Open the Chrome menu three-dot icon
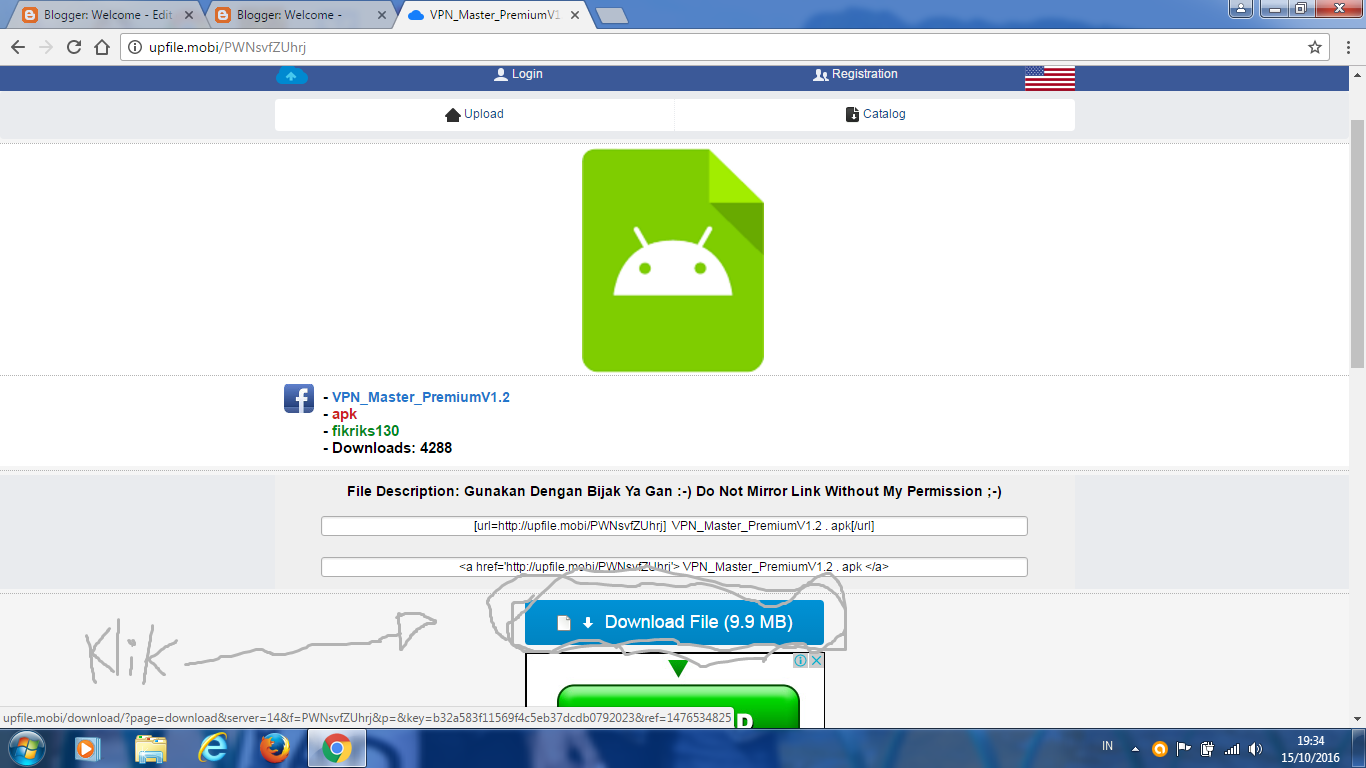 click(x=1348, y=47)
